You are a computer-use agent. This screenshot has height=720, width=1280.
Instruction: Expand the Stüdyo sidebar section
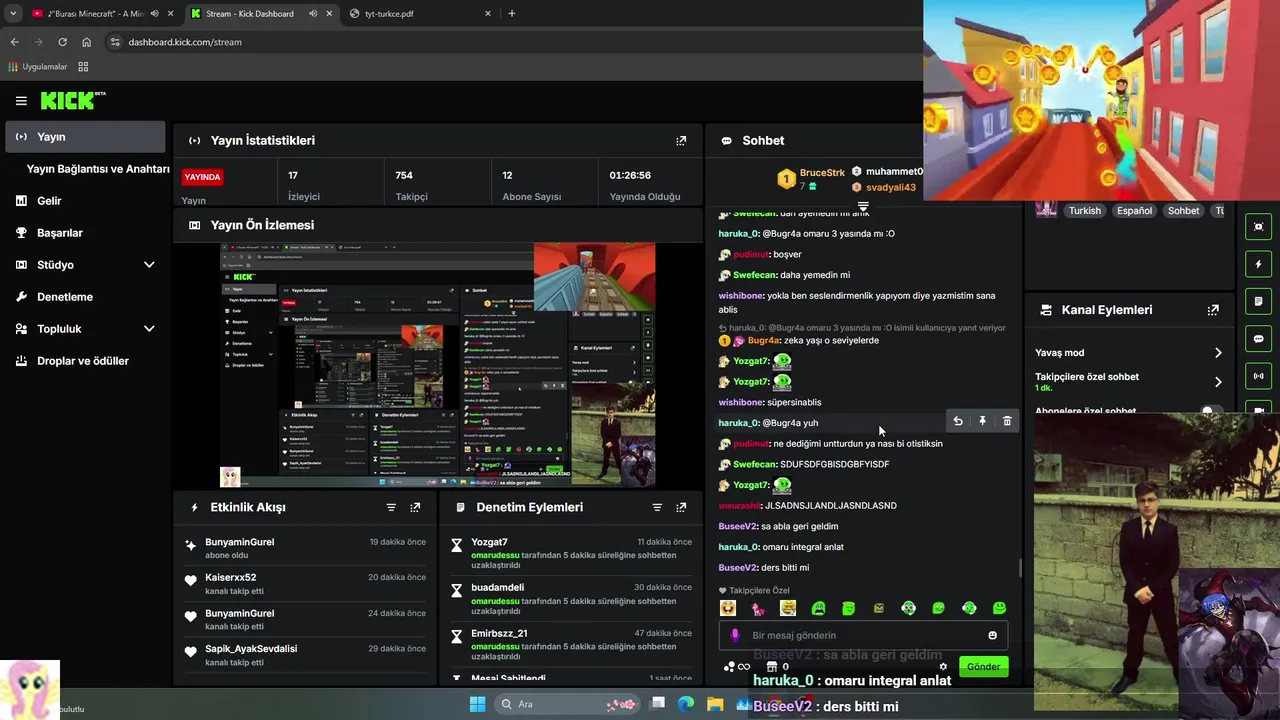click(x=149, y=265)
